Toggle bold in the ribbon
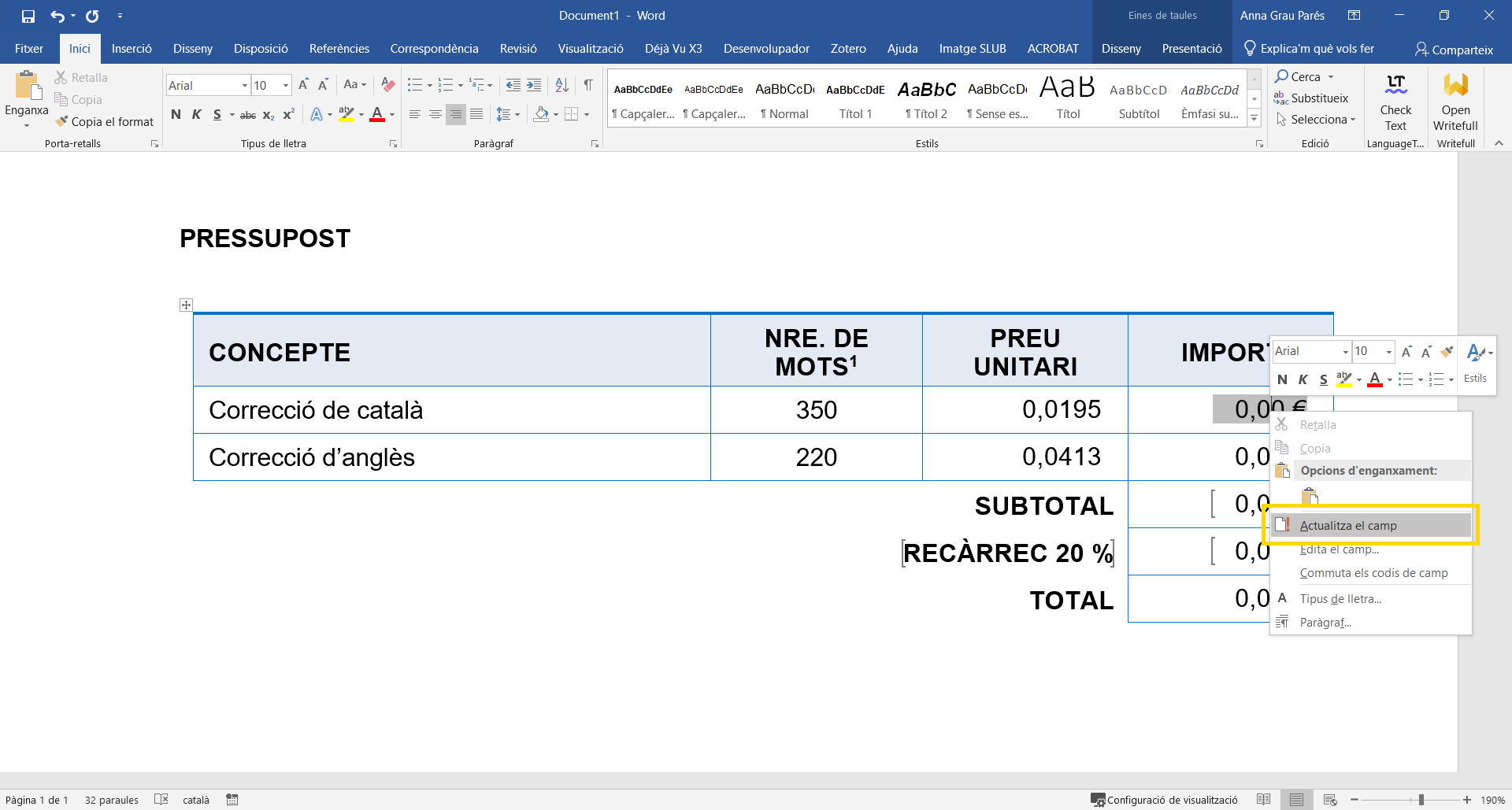The height and width of the screenshot is (810, 1512). (176, 115)
